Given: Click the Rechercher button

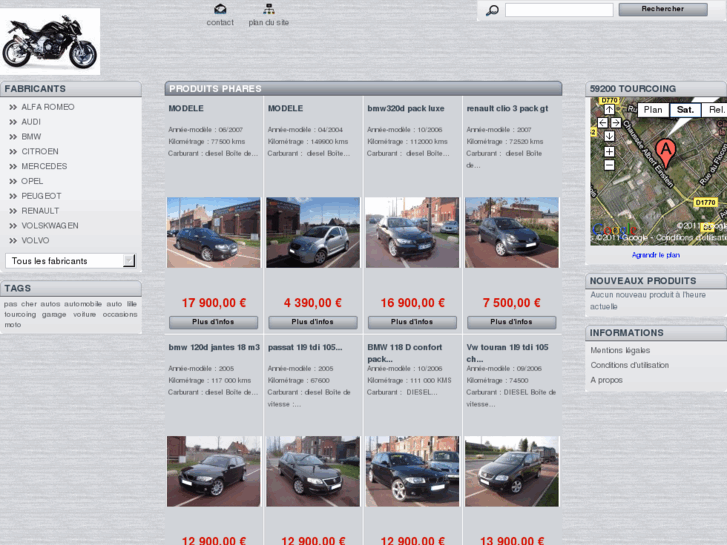Looking at the screenshot, I should (x=663, y=9).
